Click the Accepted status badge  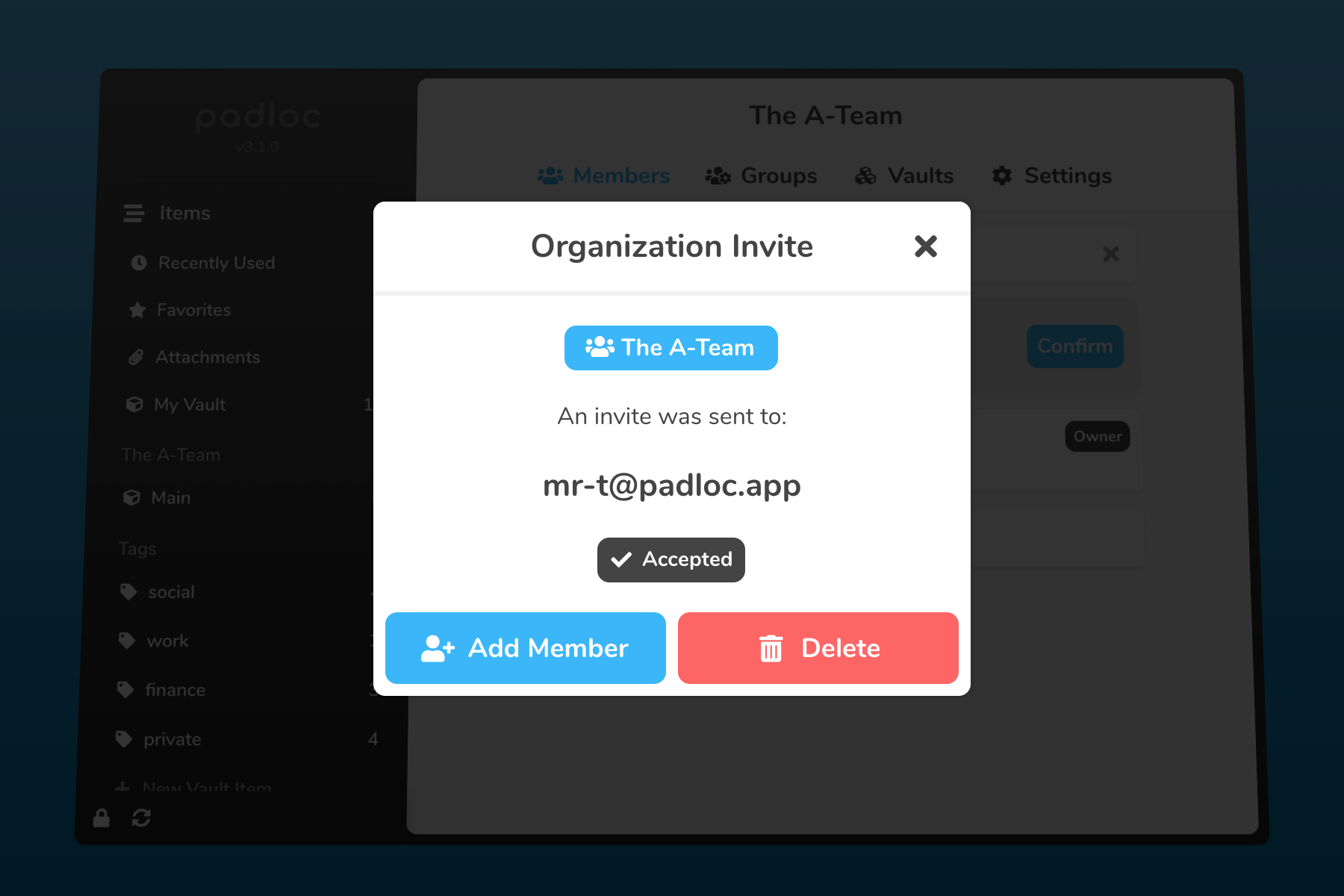(671, 560)
